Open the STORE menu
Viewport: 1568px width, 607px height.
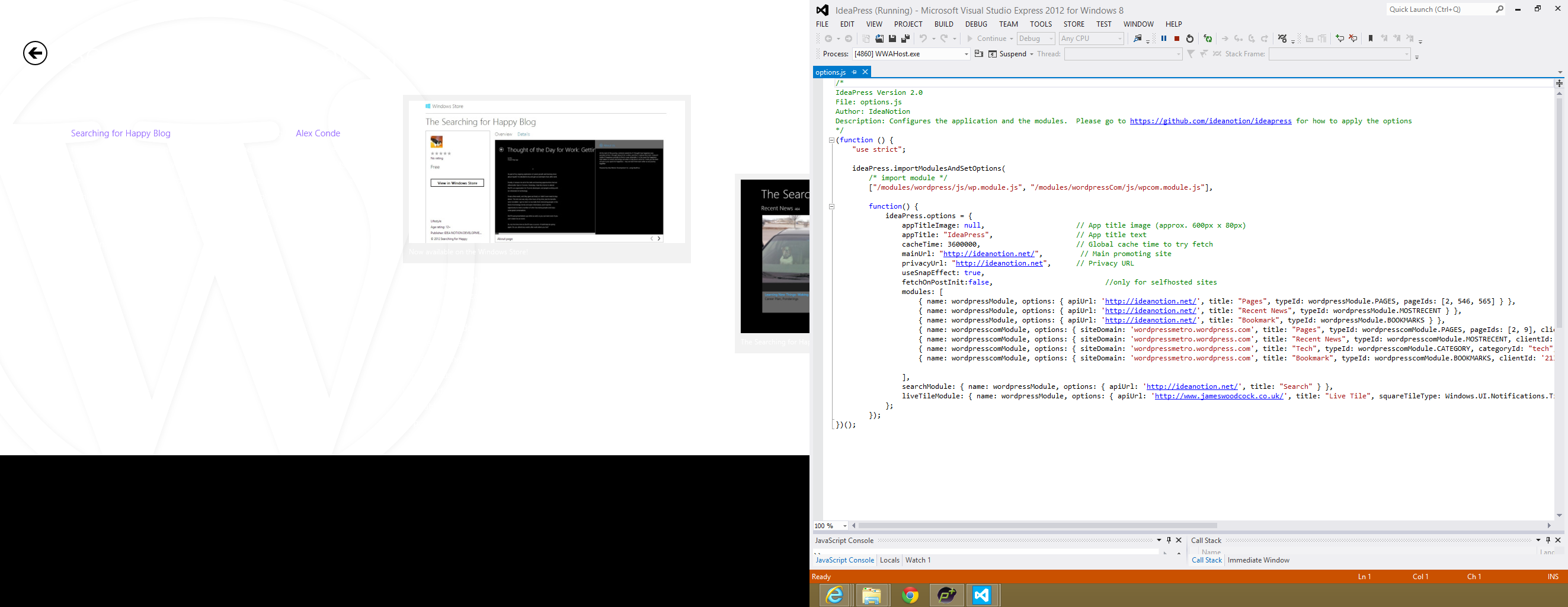[1074, 24]
